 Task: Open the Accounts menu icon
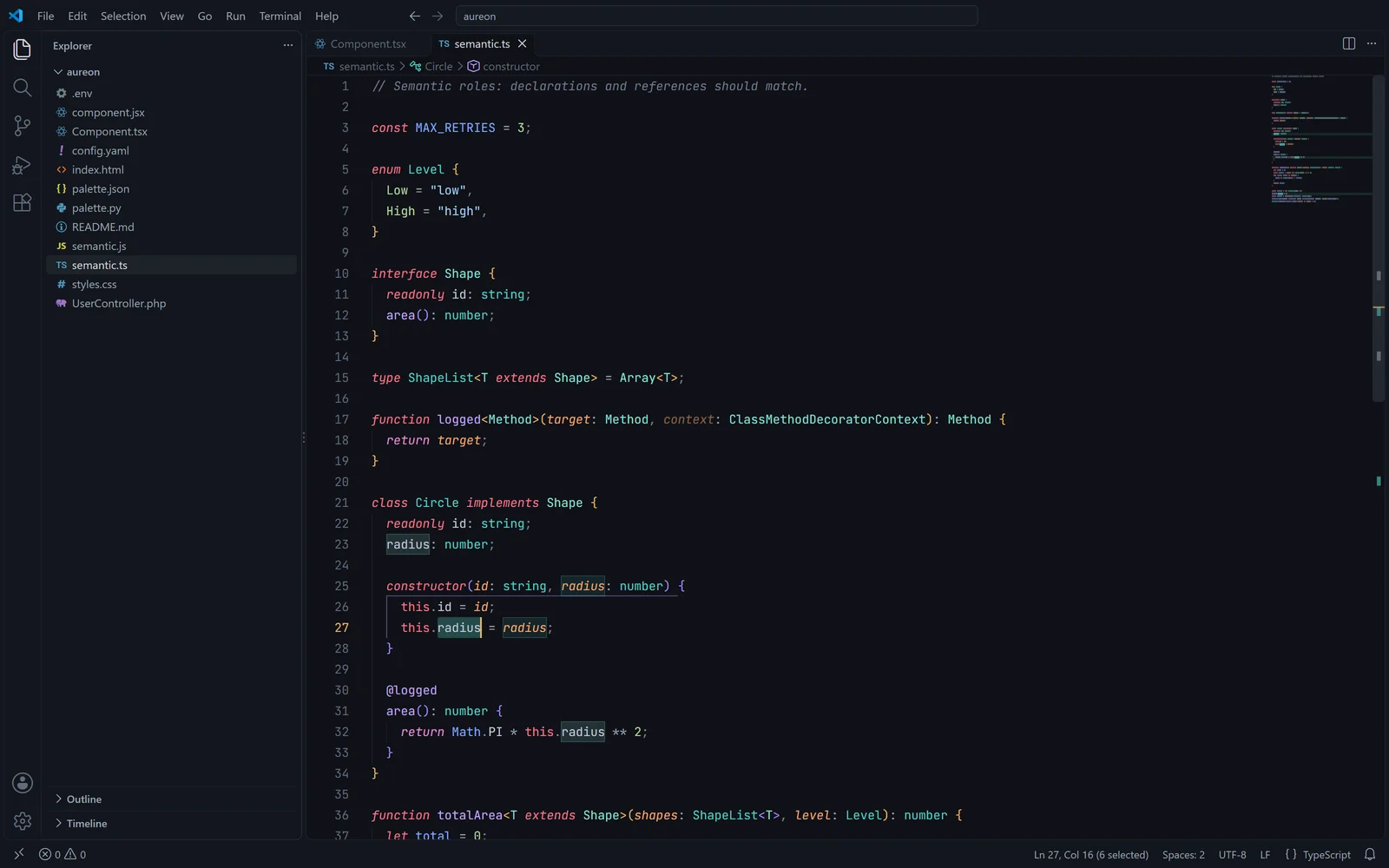tap(23, 783)
